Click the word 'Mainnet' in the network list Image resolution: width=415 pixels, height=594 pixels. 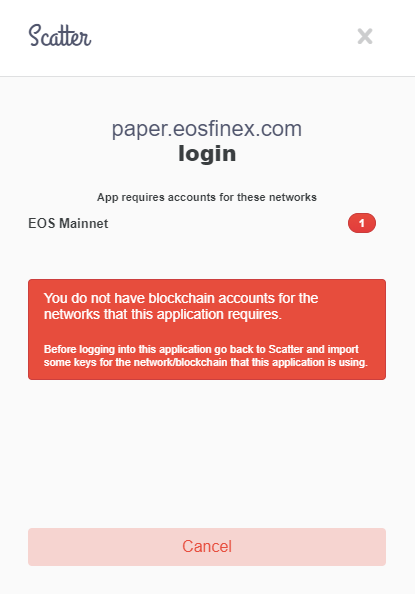click(x=84, y=223)
